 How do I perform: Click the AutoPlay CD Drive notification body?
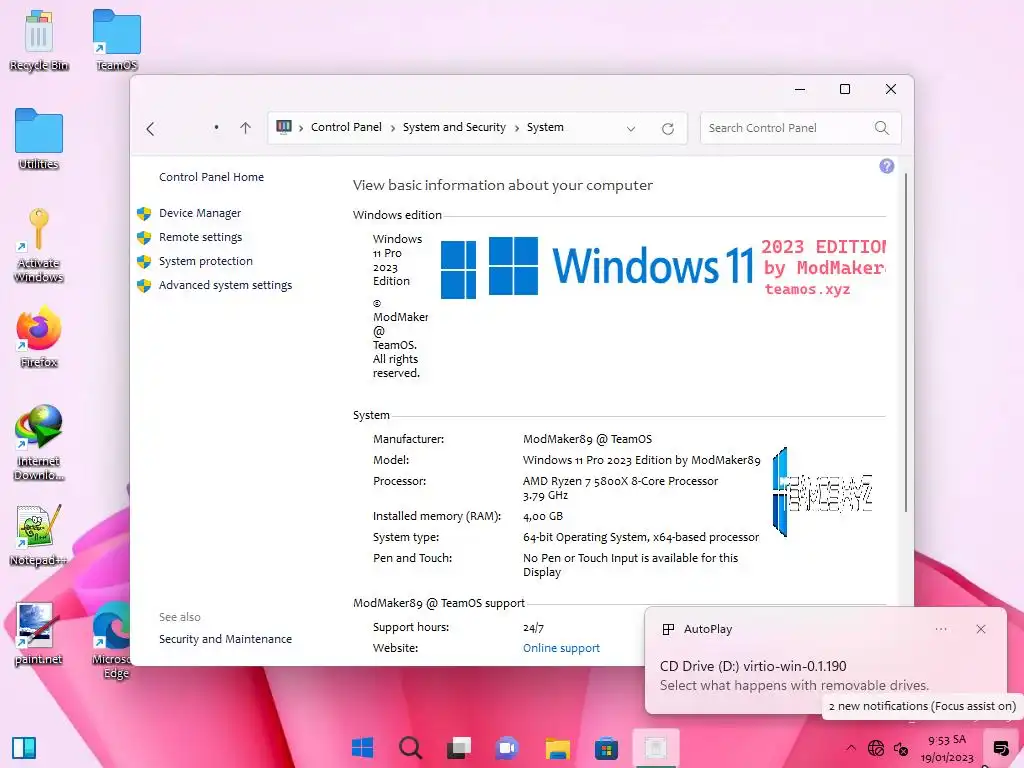793,675
